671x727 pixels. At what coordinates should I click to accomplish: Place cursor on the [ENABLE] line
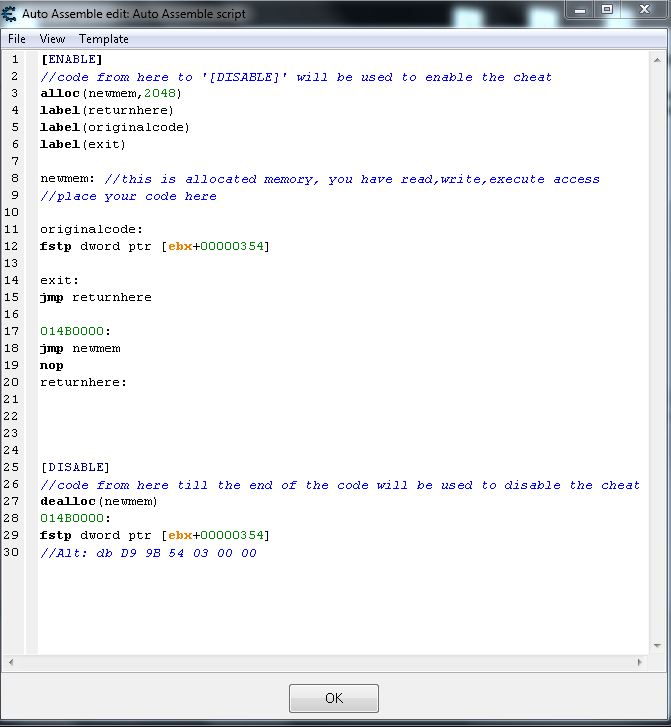(71, 60)
